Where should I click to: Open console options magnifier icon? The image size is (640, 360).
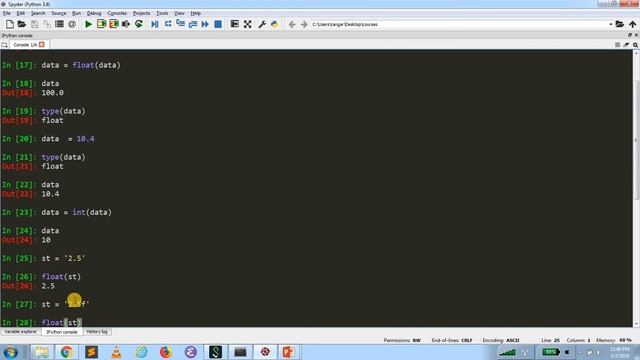tap(635, 45)
